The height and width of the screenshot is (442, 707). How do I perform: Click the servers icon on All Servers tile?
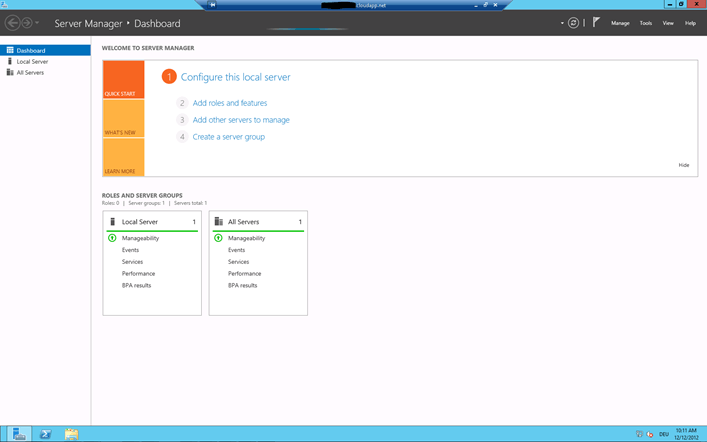coord(219,221)
